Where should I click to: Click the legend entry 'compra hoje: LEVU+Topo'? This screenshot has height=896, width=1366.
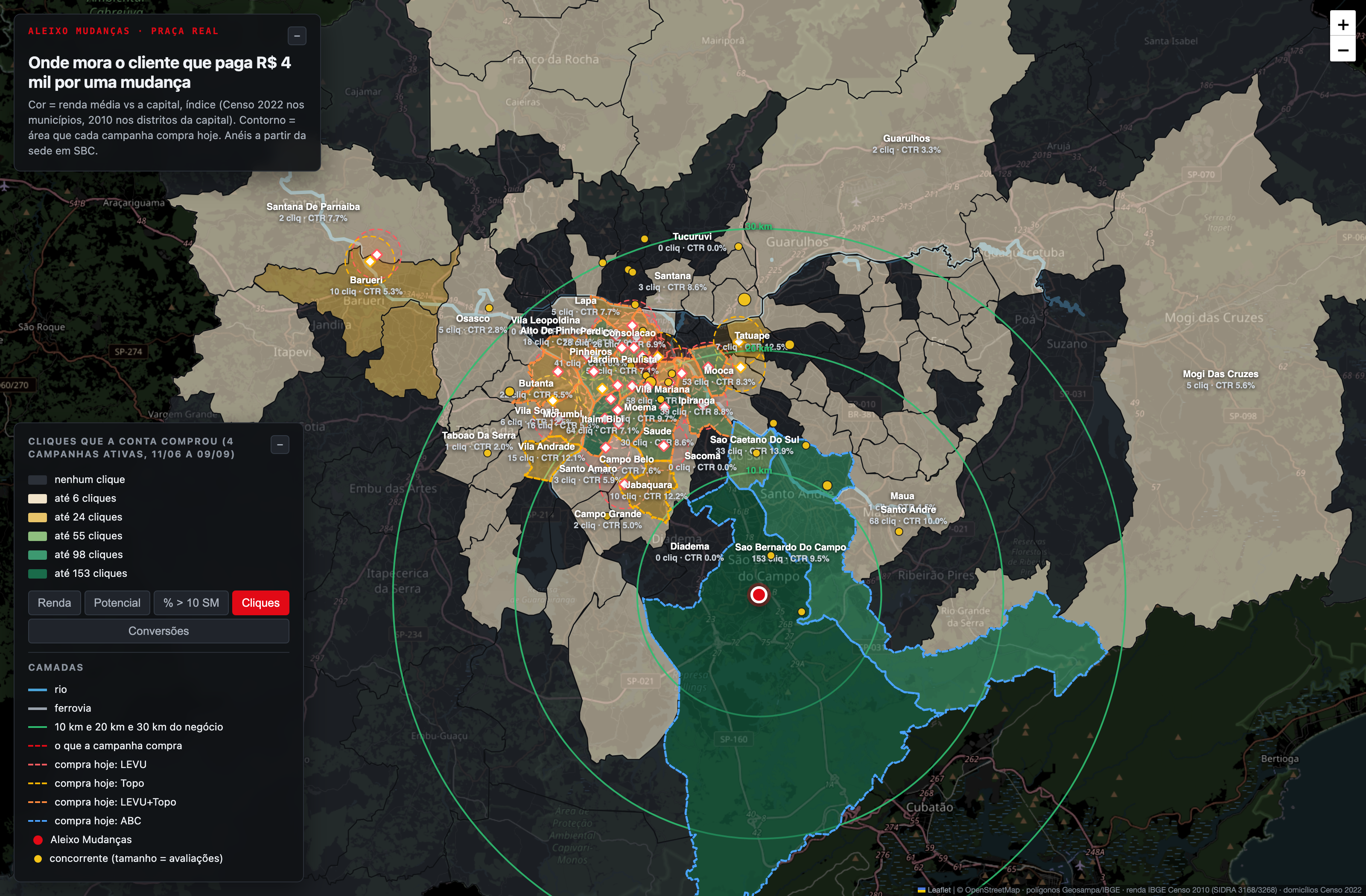pos(115,802)
